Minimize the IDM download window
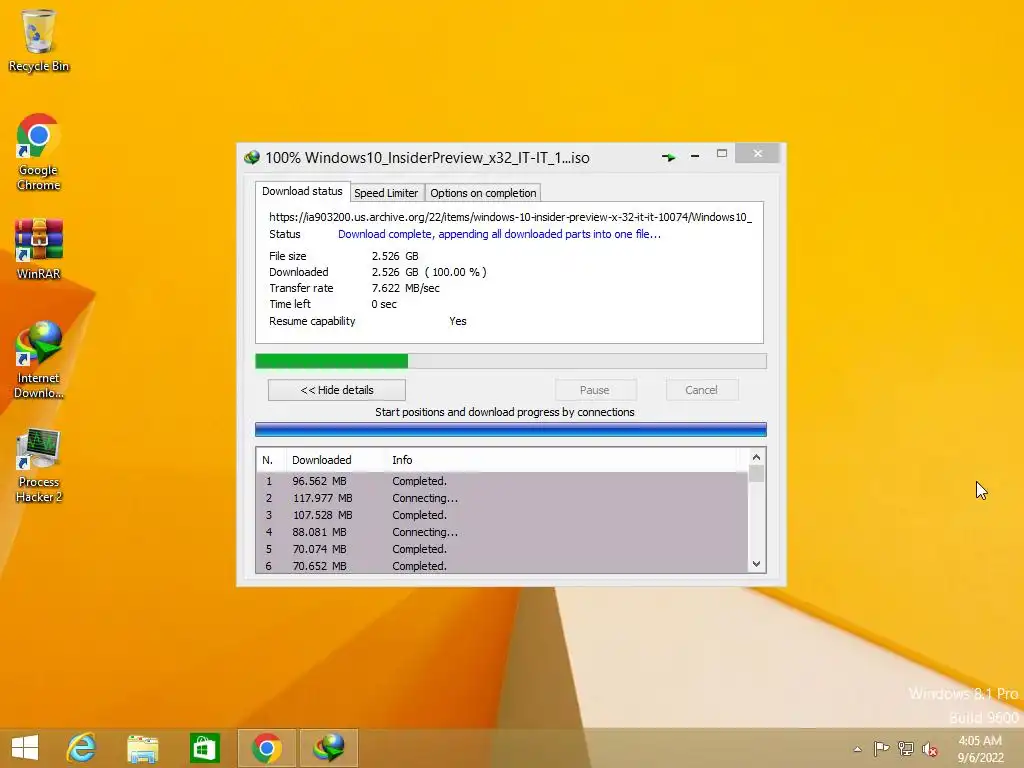This screenshot has height=768, width=1024. coord(695,156)
